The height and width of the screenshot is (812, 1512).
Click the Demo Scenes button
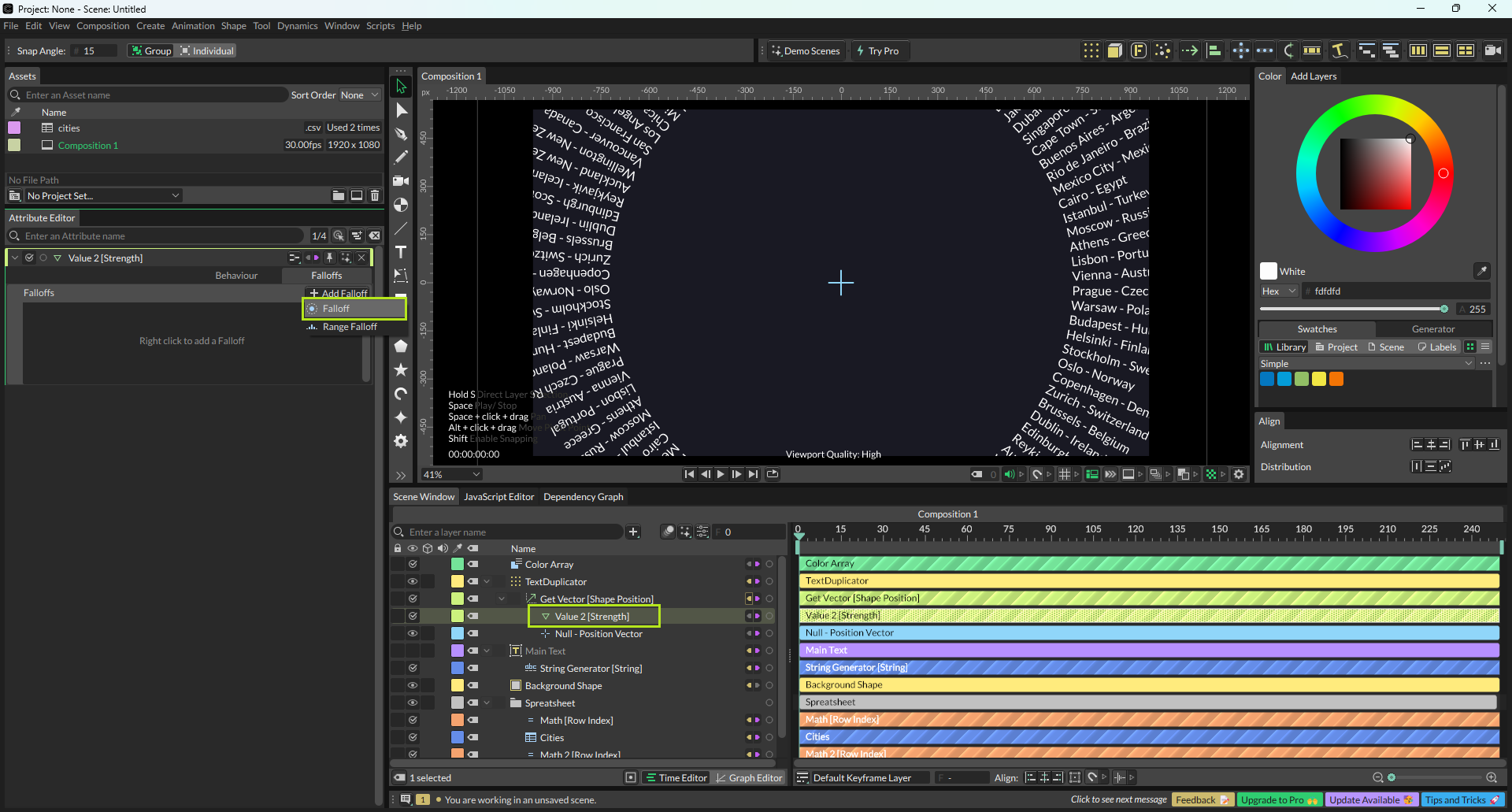(x=805, y=51)
